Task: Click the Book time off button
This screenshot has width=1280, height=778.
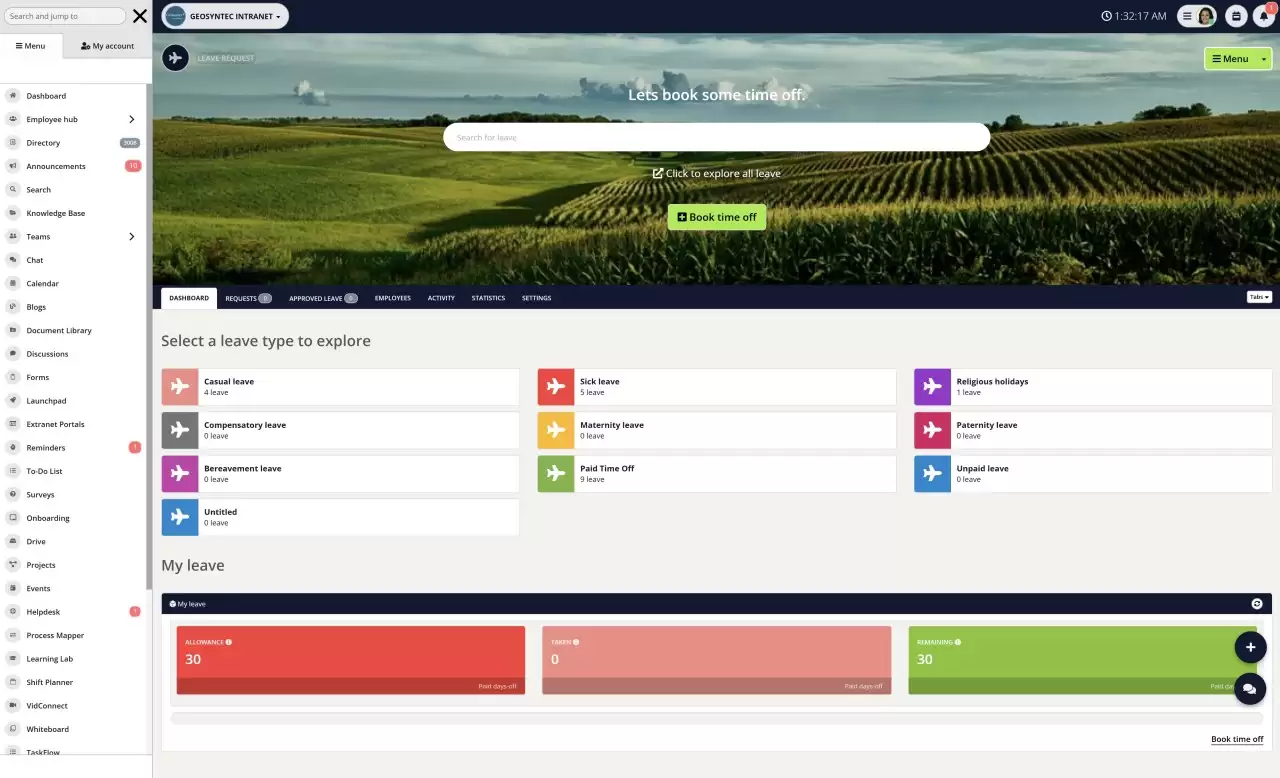Action: 716,216
